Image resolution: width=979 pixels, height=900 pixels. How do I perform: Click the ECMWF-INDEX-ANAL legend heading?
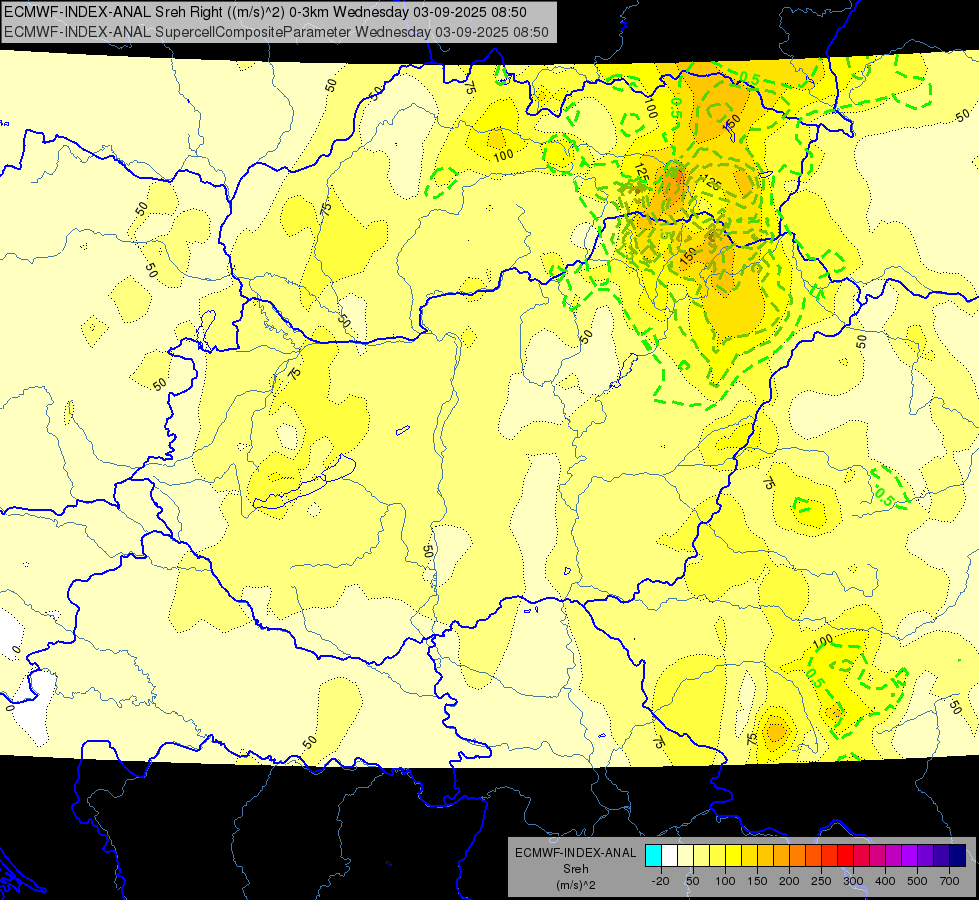click(575, 853)
